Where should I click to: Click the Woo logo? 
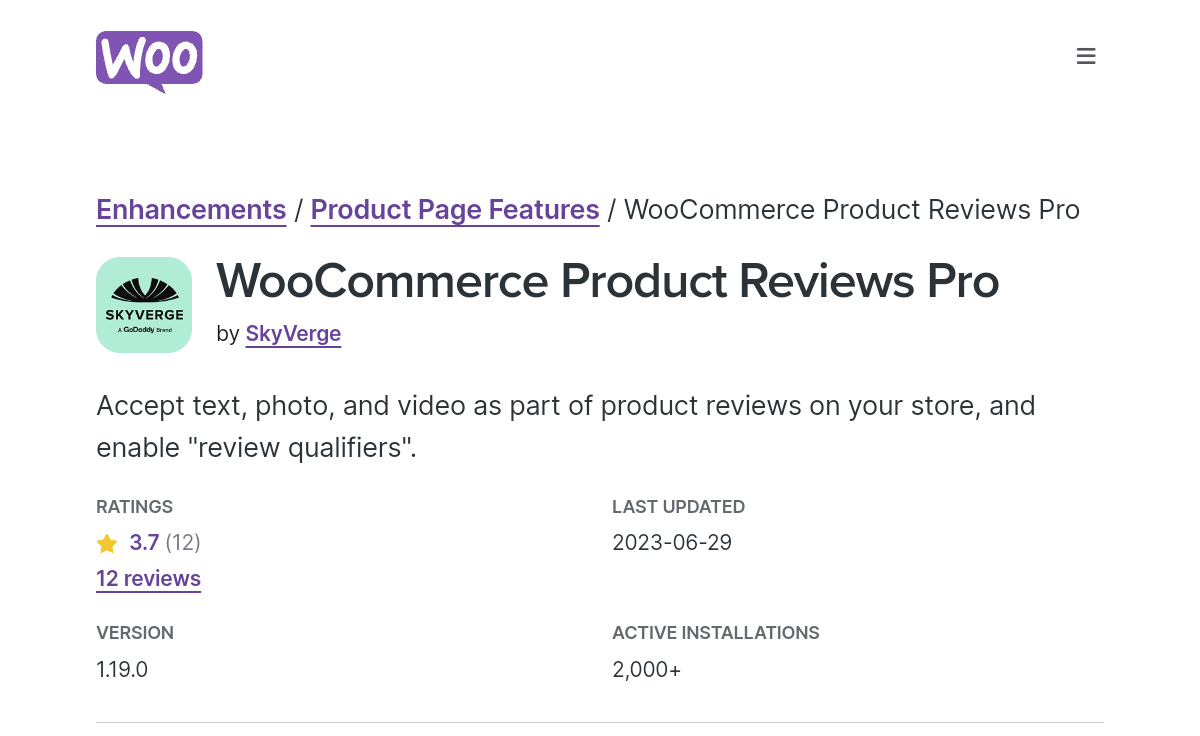click(149, 61)
